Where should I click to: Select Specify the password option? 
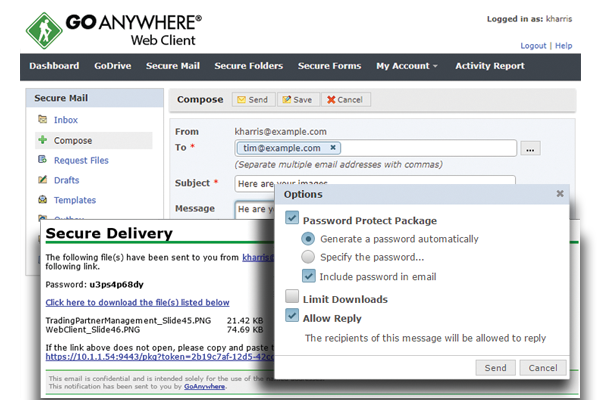[x=308, y=257]
